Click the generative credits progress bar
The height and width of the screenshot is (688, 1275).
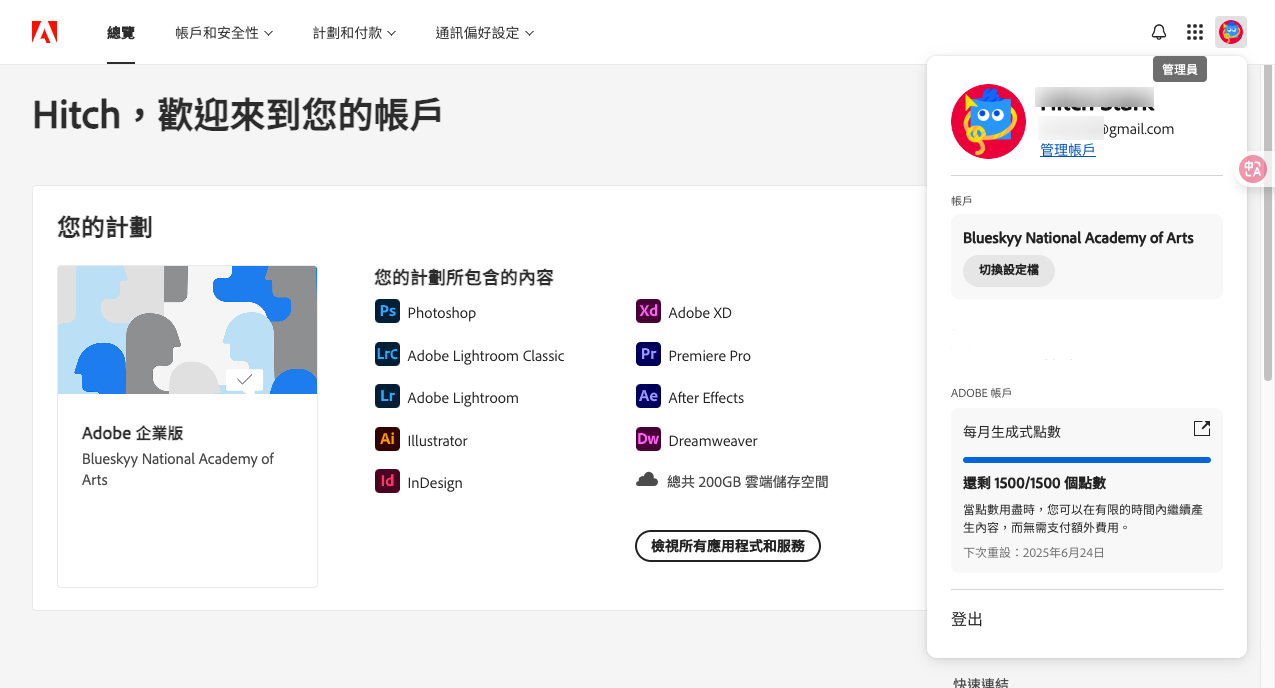1086,460
